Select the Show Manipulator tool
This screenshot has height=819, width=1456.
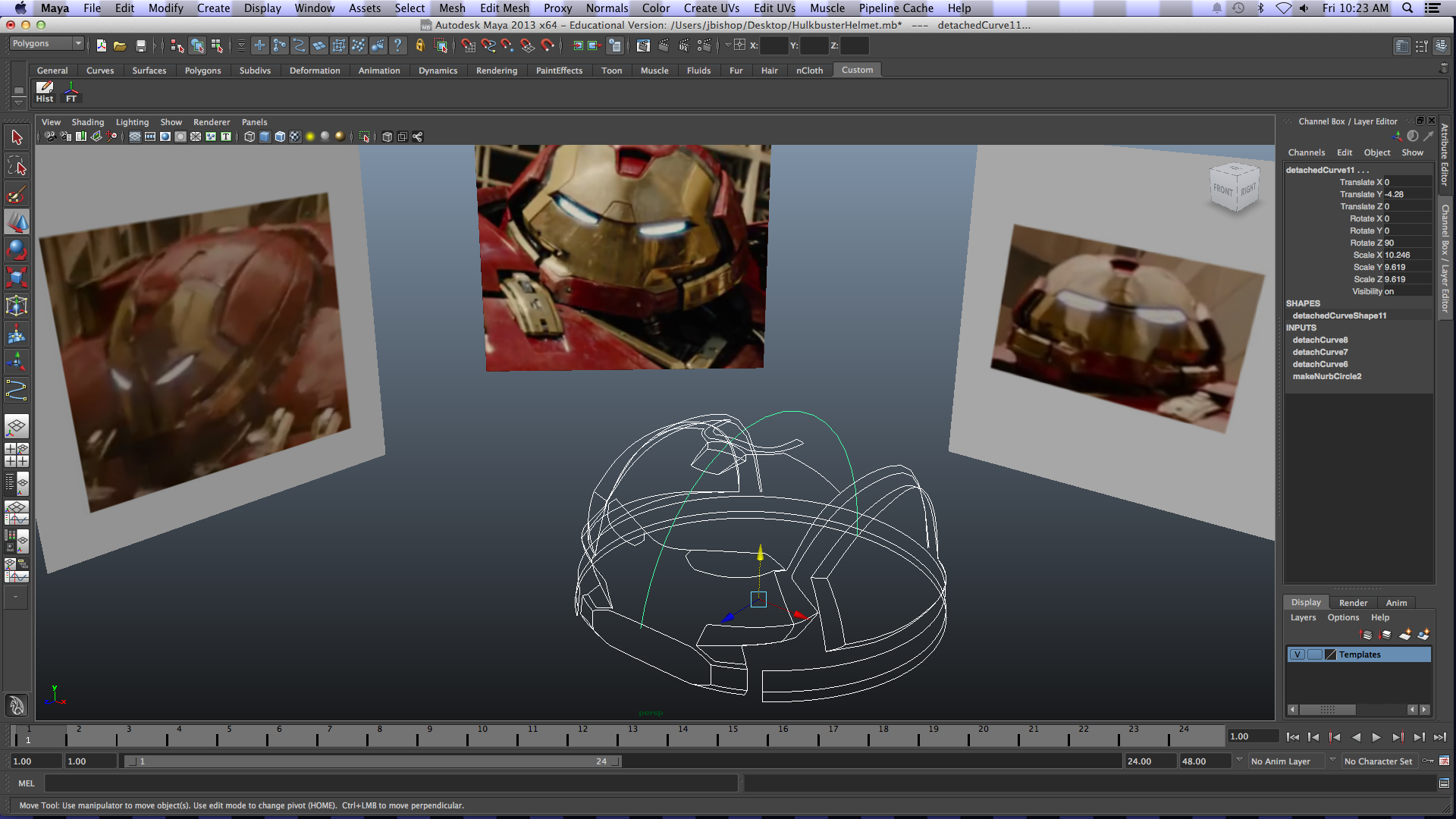point(17,362)
